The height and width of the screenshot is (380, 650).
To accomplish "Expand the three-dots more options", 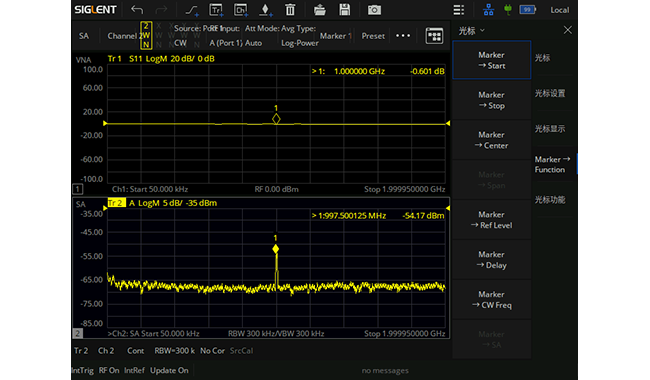I will (x=403, y=36).
